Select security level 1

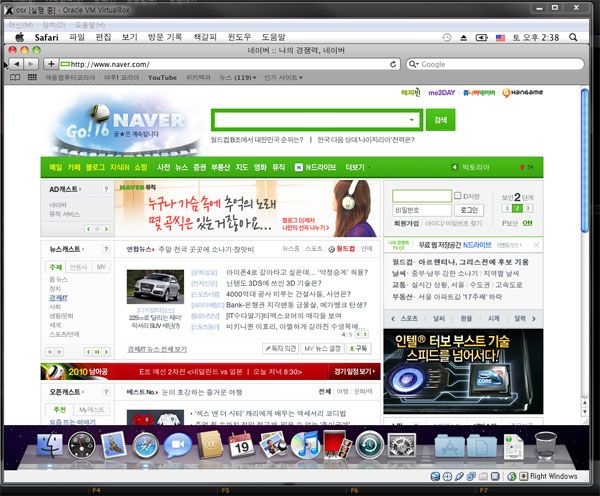[x=506, y=208]
